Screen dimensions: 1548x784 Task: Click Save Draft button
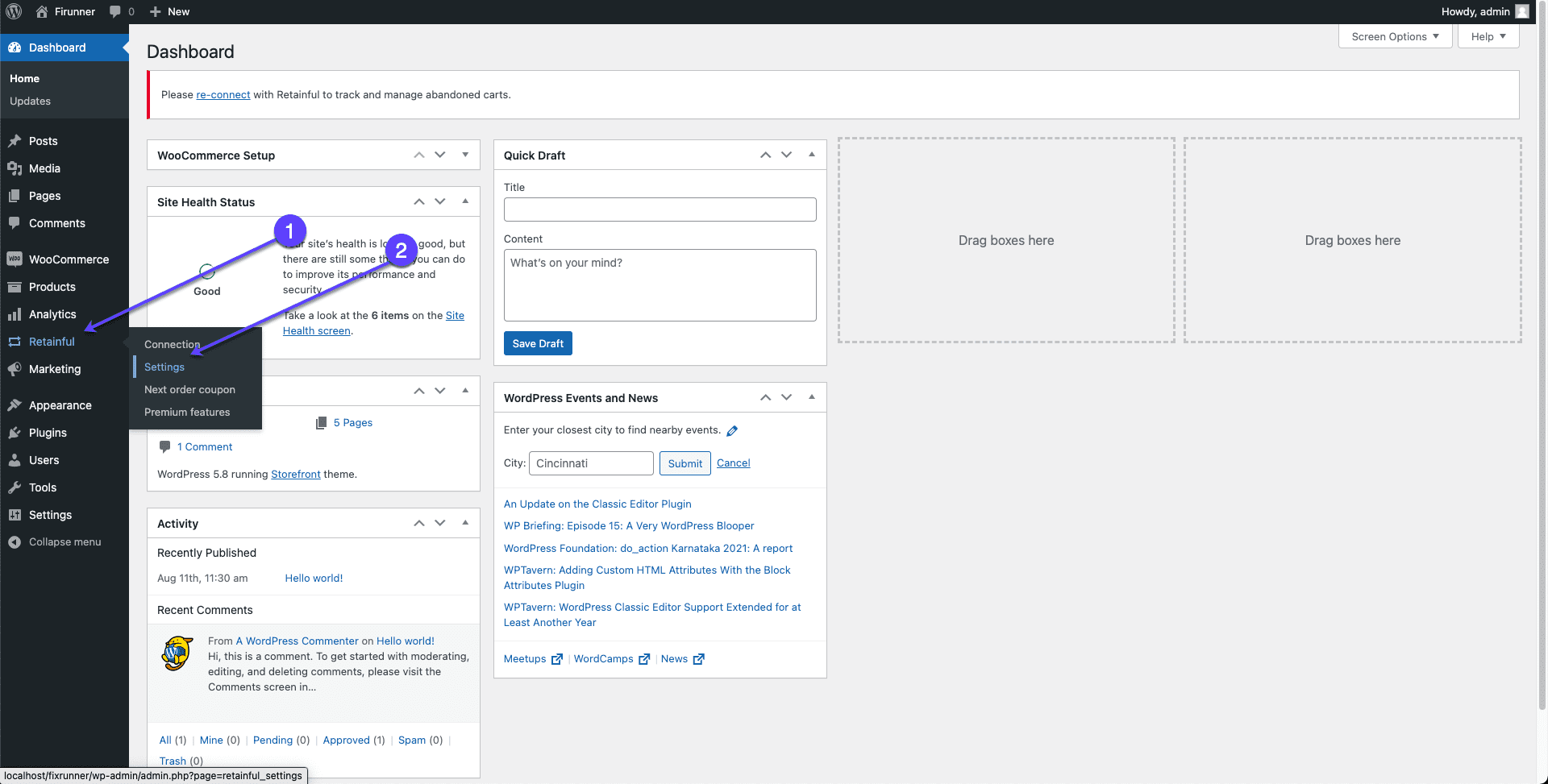coord(538,343)
